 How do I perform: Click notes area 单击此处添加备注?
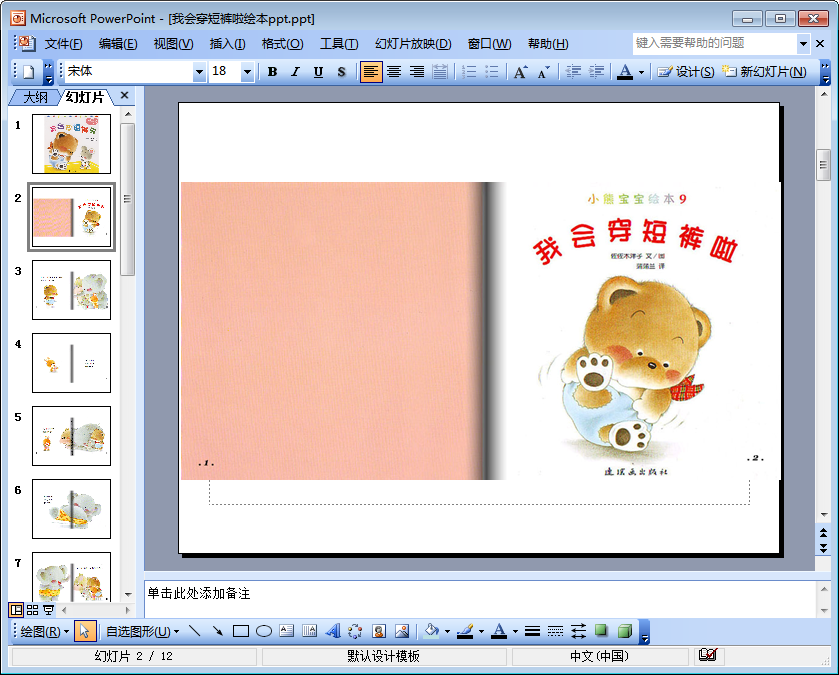point(199,593)
